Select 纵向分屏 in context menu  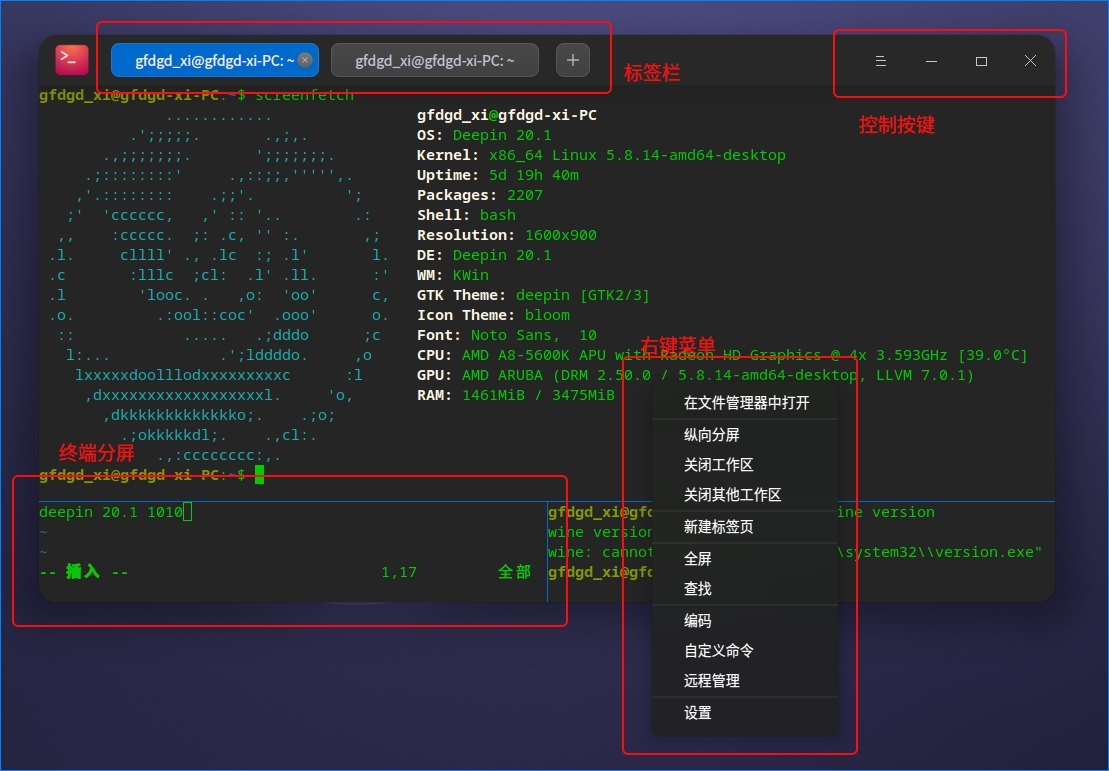[745, 435]
